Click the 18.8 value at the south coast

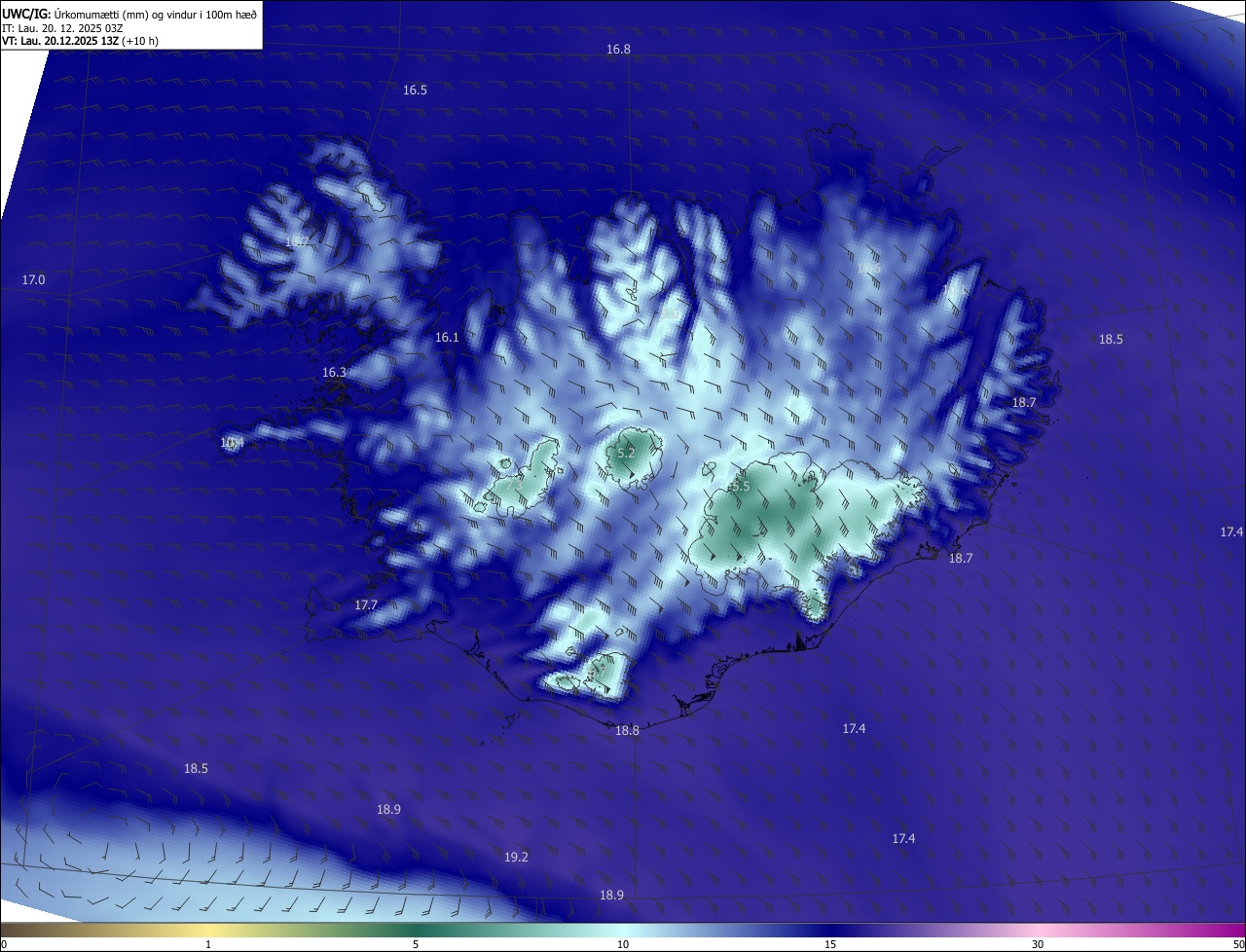627,731
